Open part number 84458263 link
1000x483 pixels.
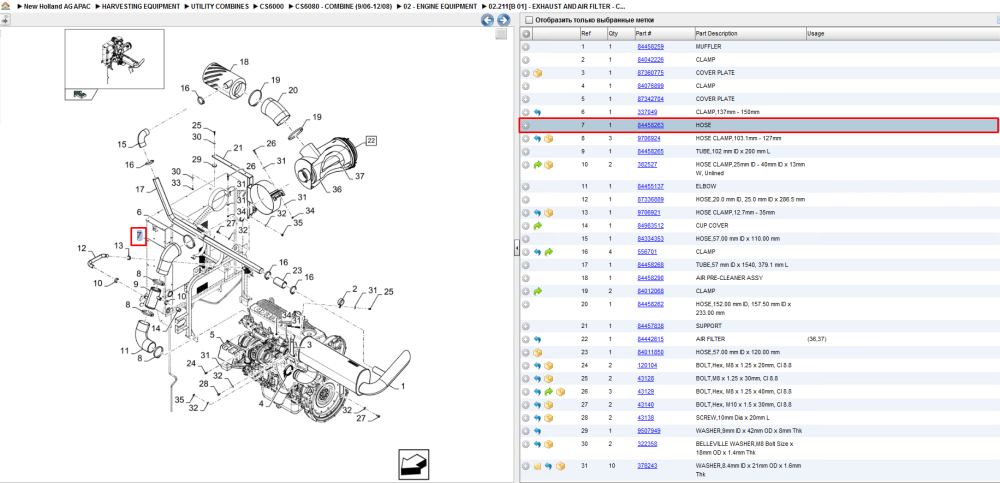(x=651, y=125)
